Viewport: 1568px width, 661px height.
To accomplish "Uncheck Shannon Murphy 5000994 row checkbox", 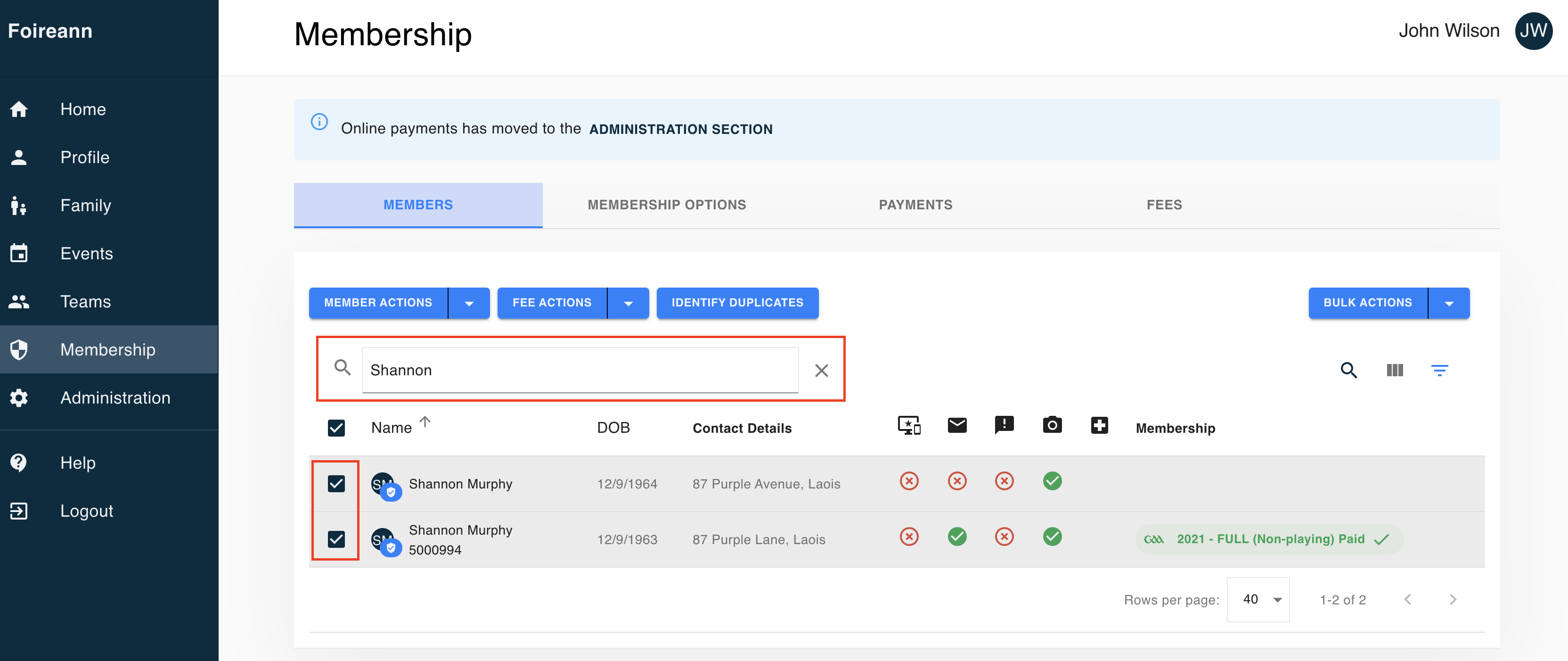I will 336,538.
